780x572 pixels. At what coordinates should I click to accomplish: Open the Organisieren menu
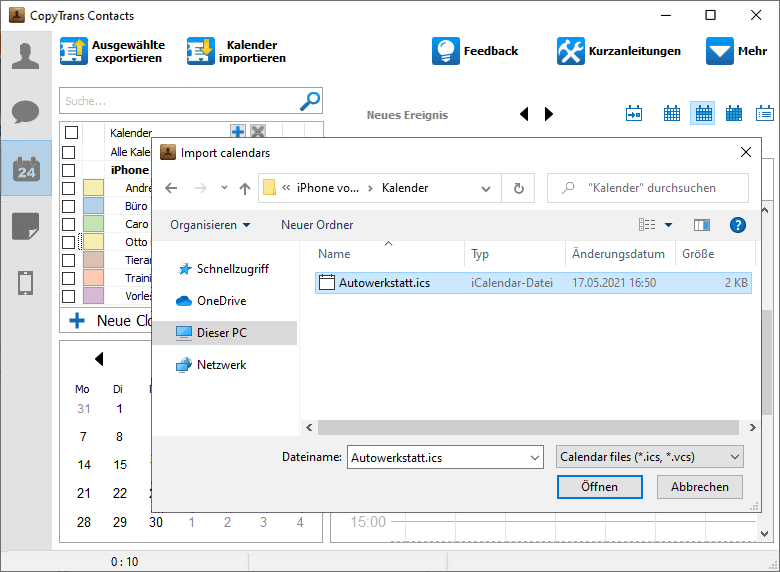210,225
